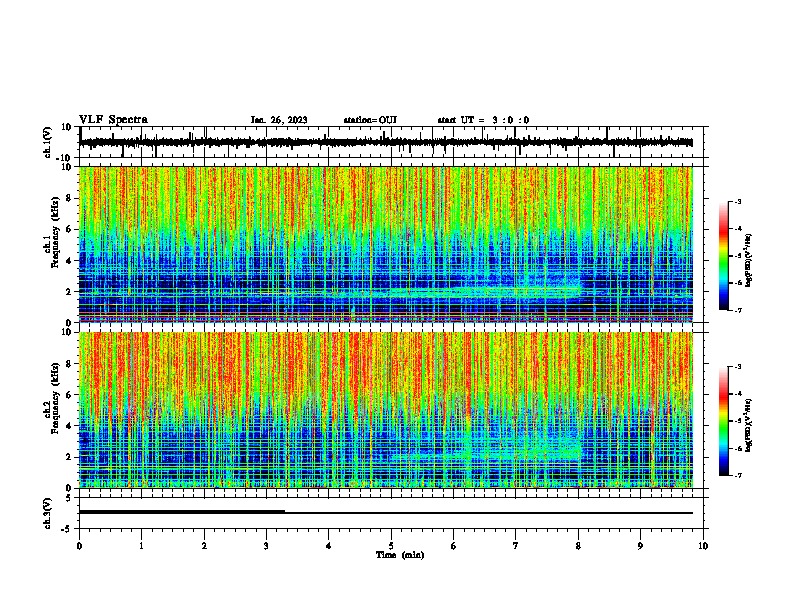This screenshot has width=792, height=612.
Task: Click the "-7" label on the upper colorbar
Action: point(737,310)
